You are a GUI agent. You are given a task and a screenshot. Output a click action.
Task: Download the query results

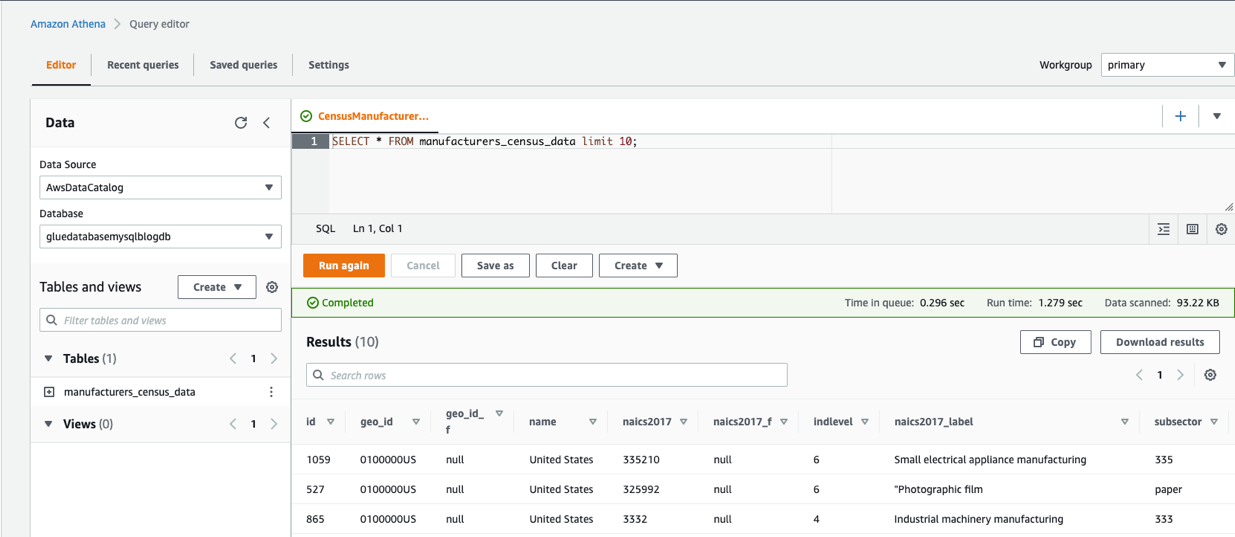1159,342
